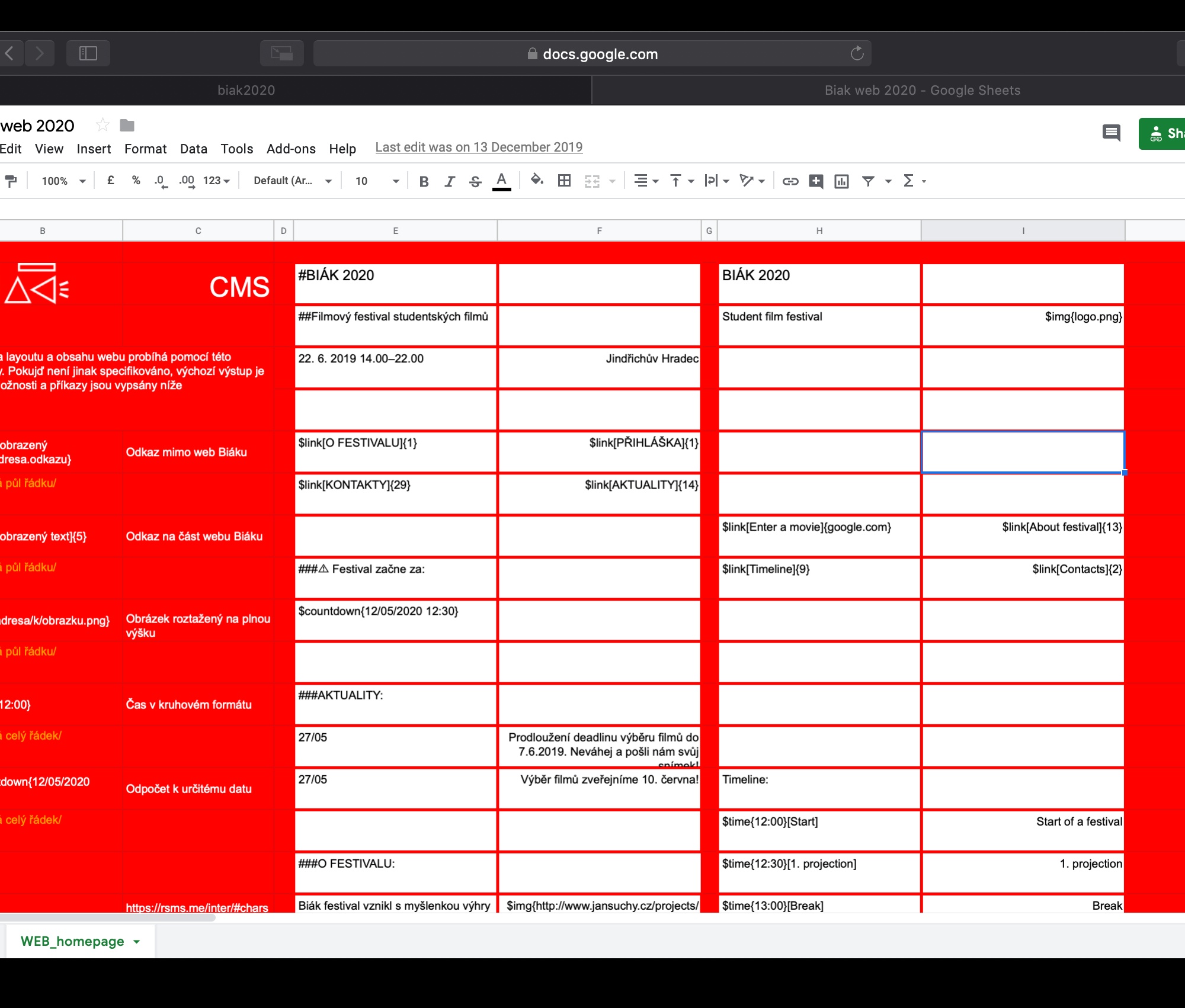
Task: Open number format 123 dropdown
Action: (216, 181)
